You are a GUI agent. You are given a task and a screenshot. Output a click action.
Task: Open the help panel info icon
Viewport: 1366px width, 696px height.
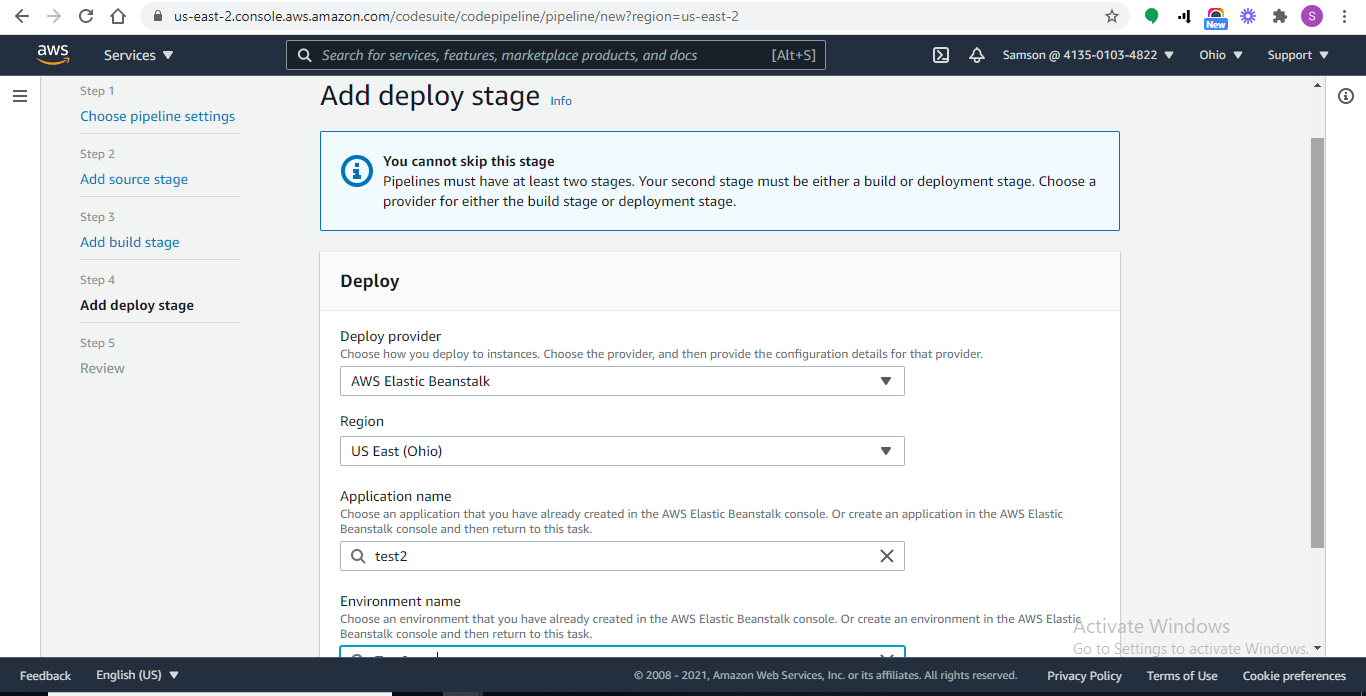click(1345, 96)
